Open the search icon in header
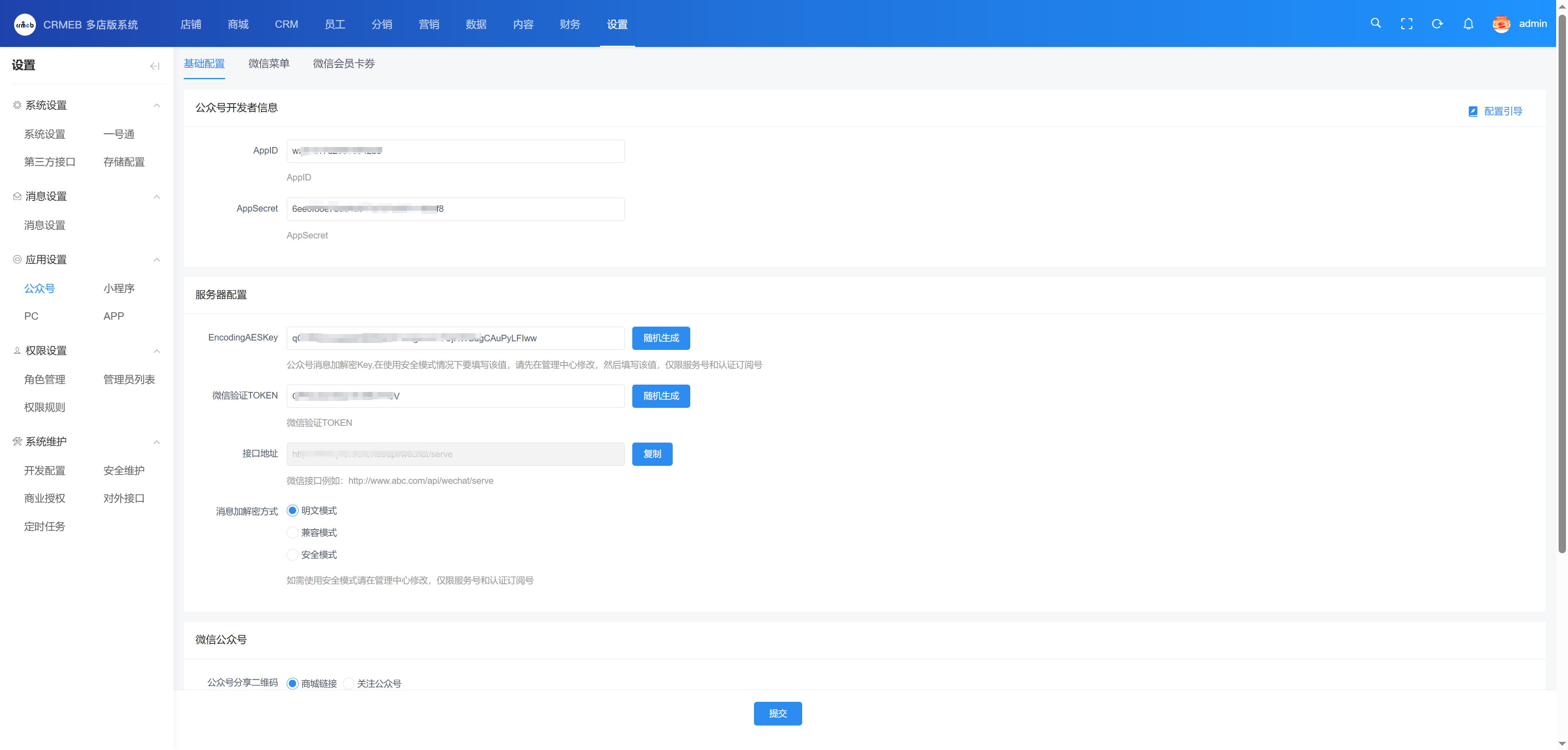 pos(1375,24)
